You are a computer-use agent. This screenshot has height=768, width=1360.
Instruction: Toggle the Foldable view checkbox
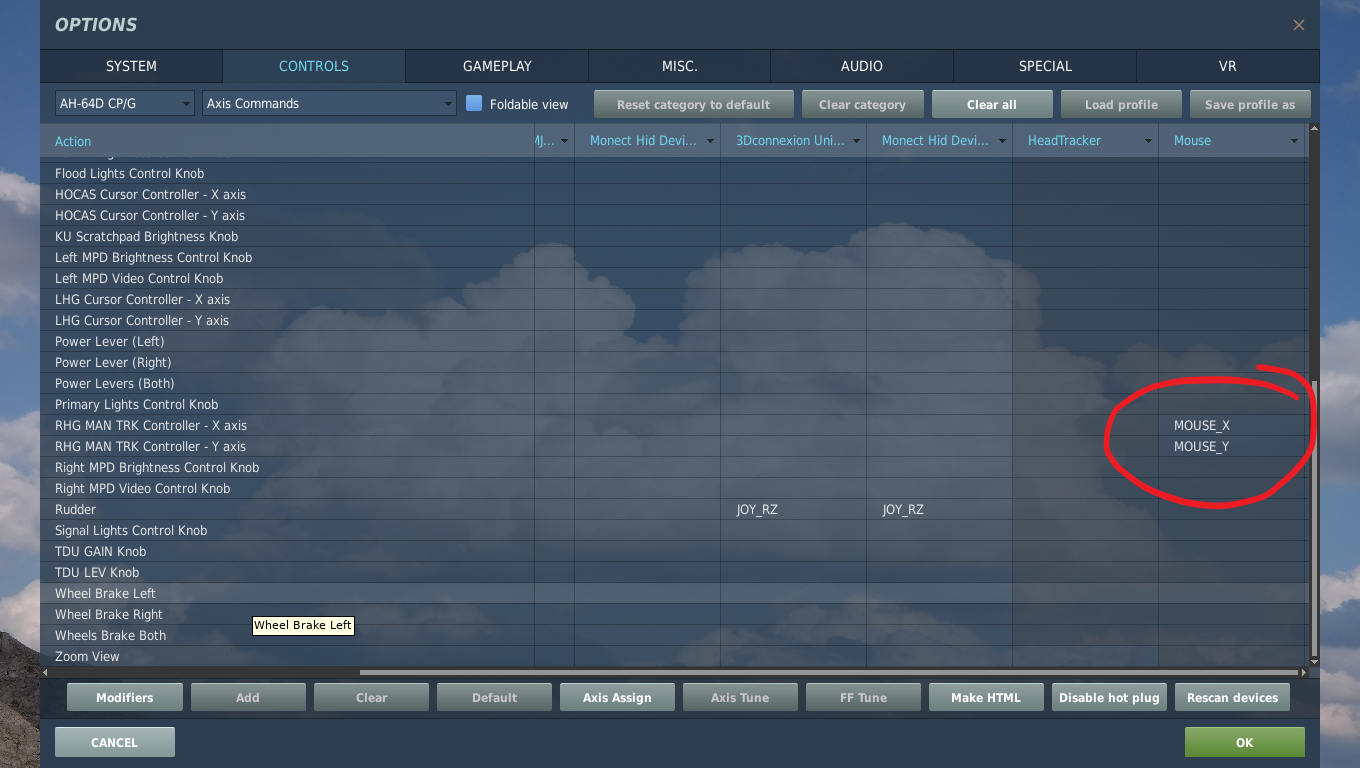coord(475,103)
